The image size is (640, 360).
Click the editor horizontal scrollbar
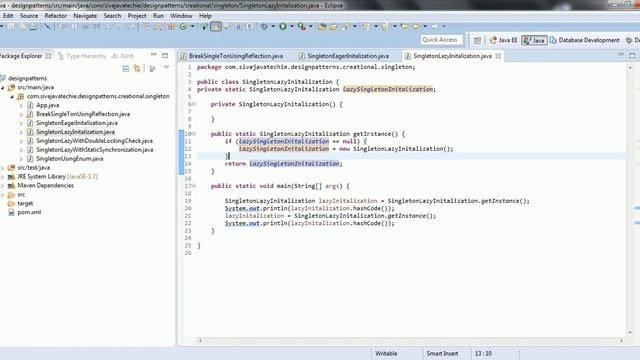click(411, 340)
